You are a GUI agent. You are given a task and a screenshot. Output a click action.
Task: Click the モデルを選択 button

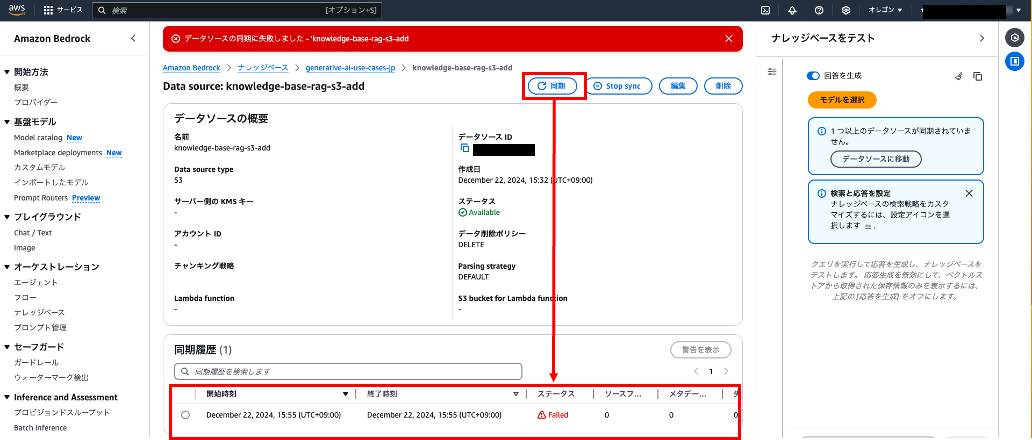[842, 100]
